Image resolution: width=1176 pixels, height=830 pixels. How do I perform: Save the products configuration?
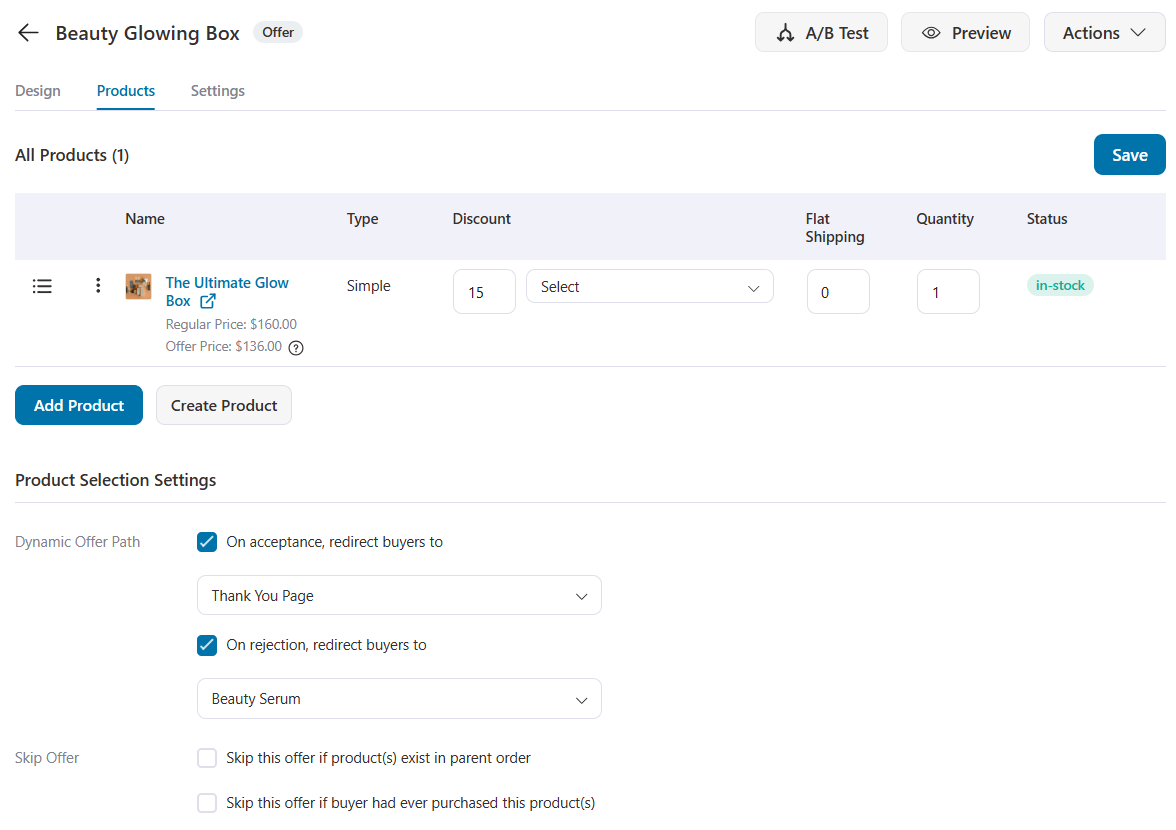(x=1130, y=154)
